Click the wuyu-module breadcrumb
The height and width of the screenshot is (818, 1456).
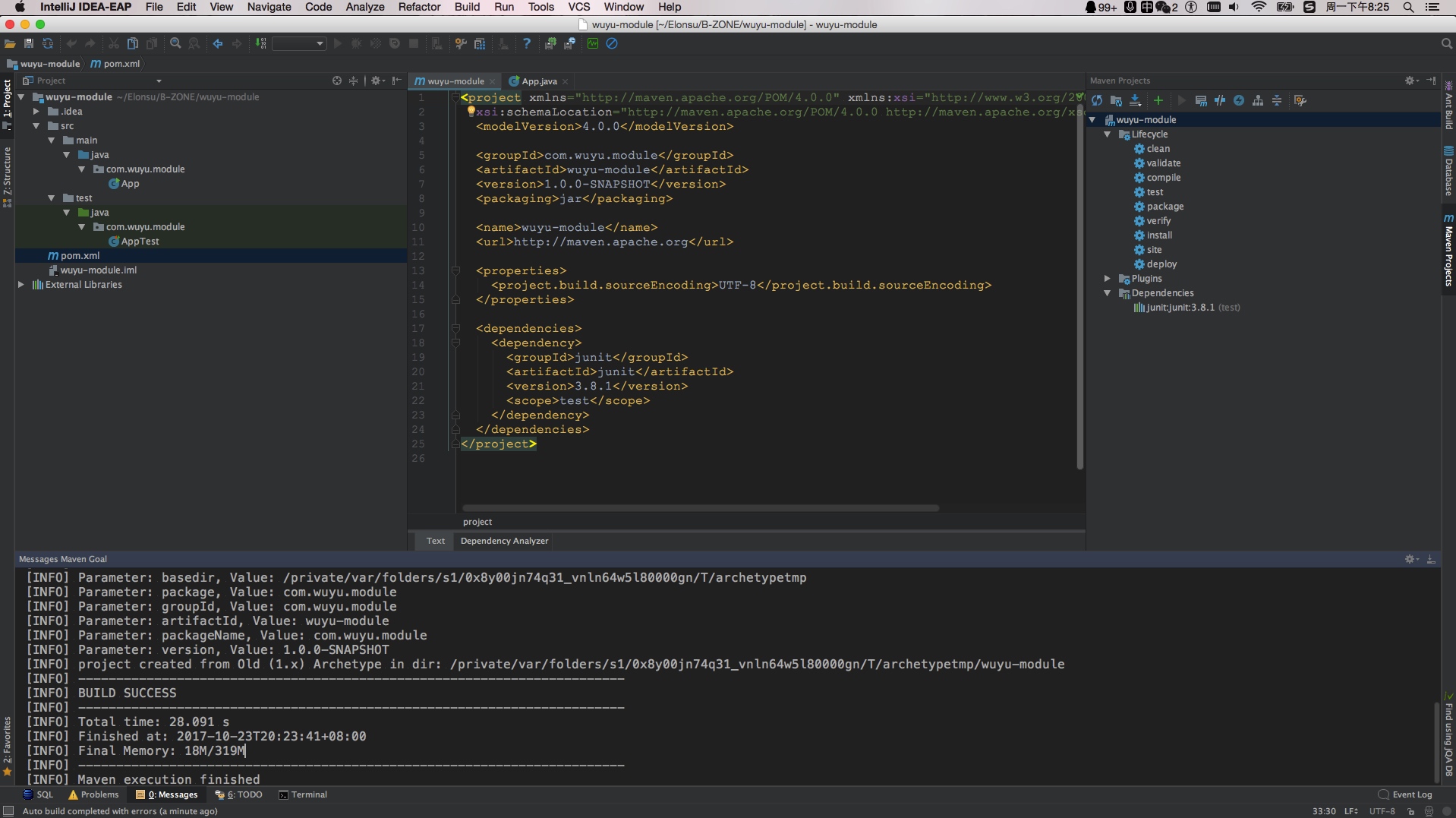[x=43, y=64]
